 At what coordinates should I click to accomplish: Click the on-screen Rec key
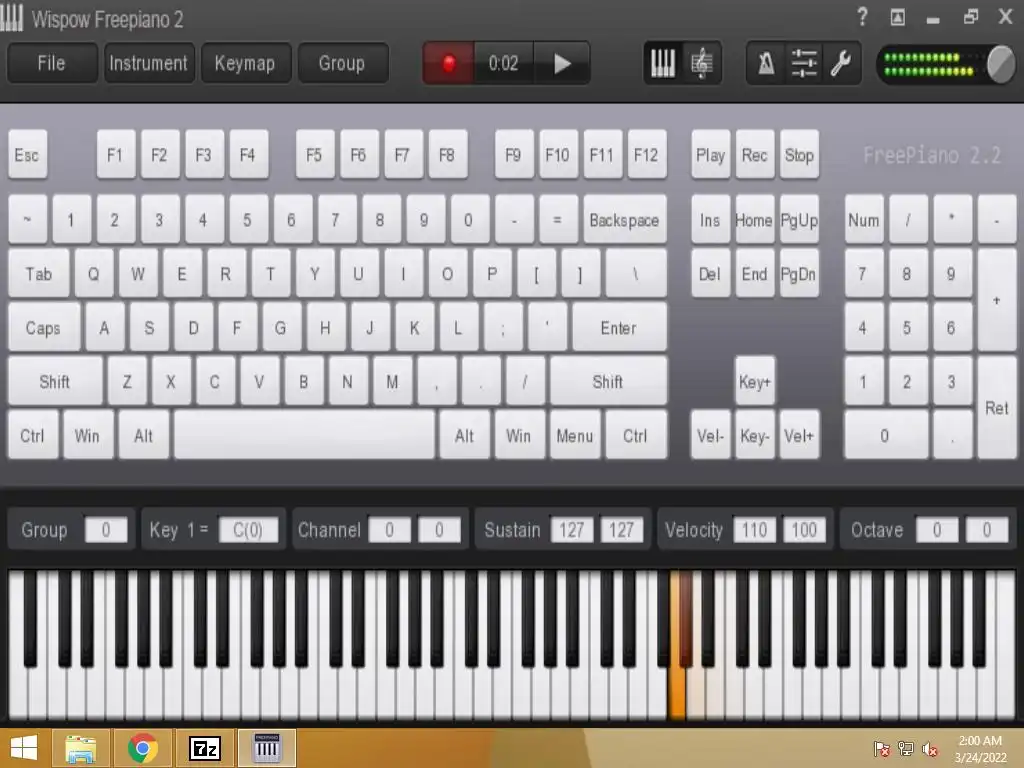point(754,155)
